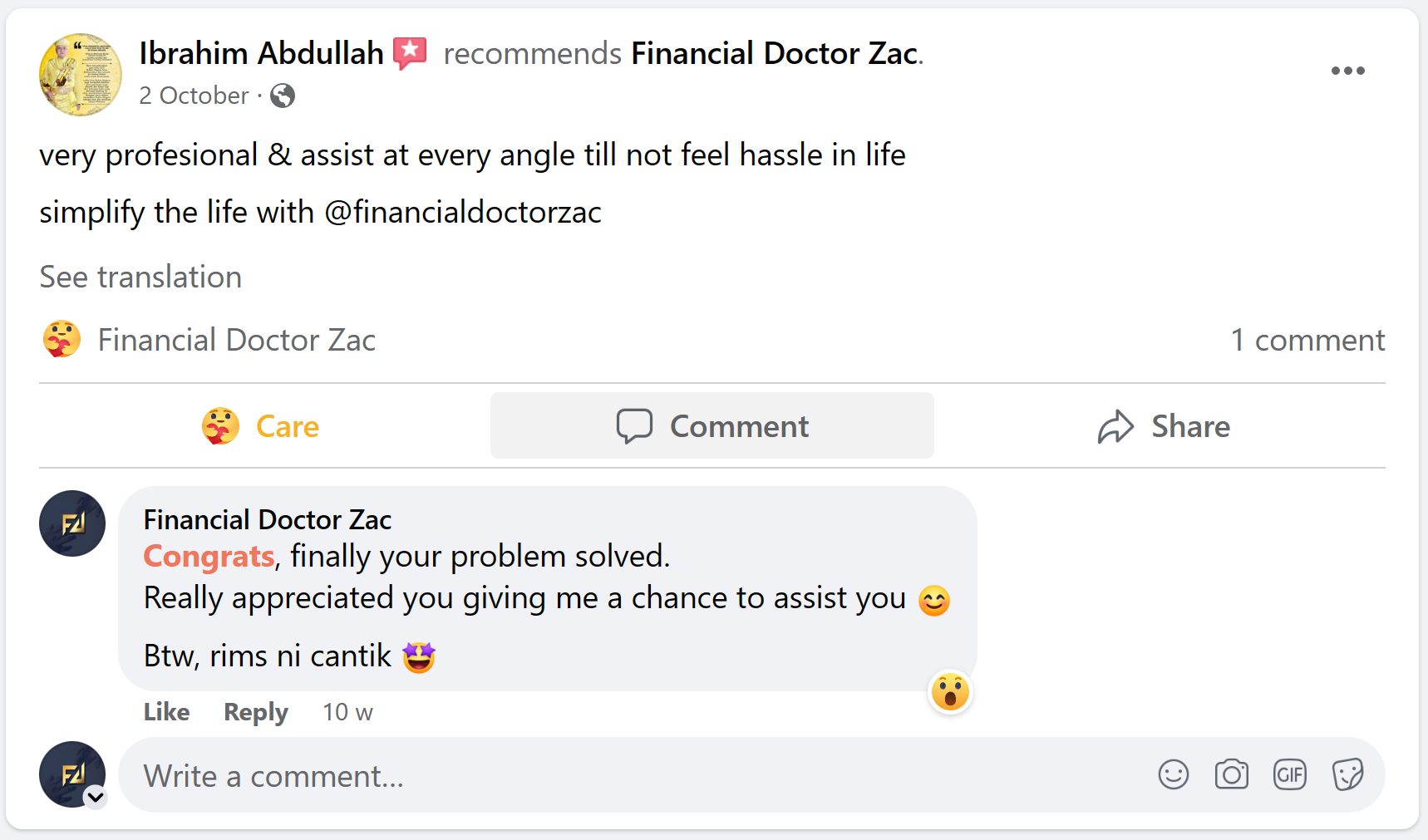The height and width of the screenshot is (840, 1428).
Task: Click the globe public audience icon
Action: tap(283, 96)
